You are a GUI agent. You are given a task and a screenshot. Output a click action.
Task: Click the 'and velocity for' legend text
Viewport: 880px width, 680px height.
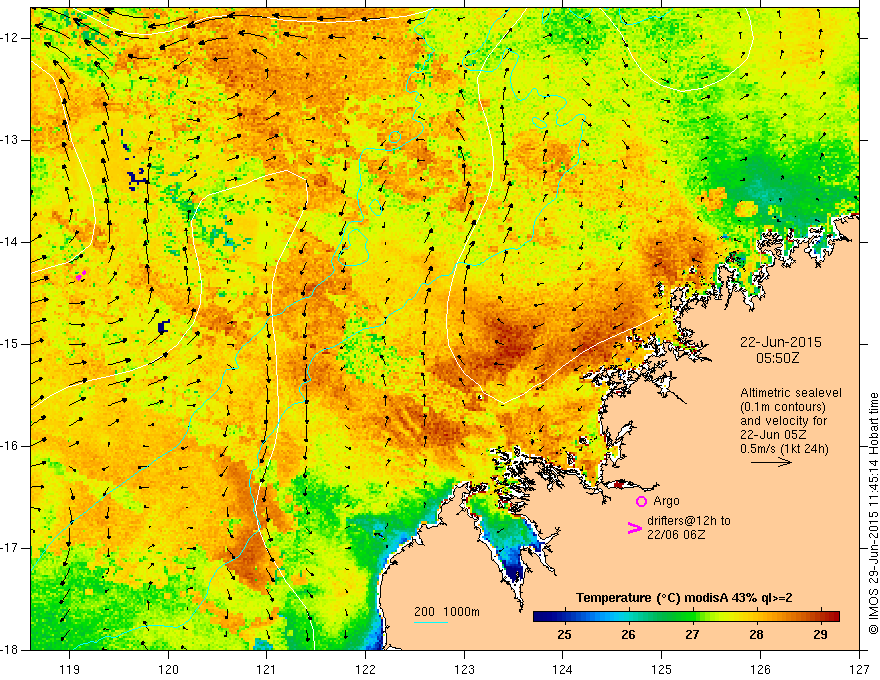783,421
